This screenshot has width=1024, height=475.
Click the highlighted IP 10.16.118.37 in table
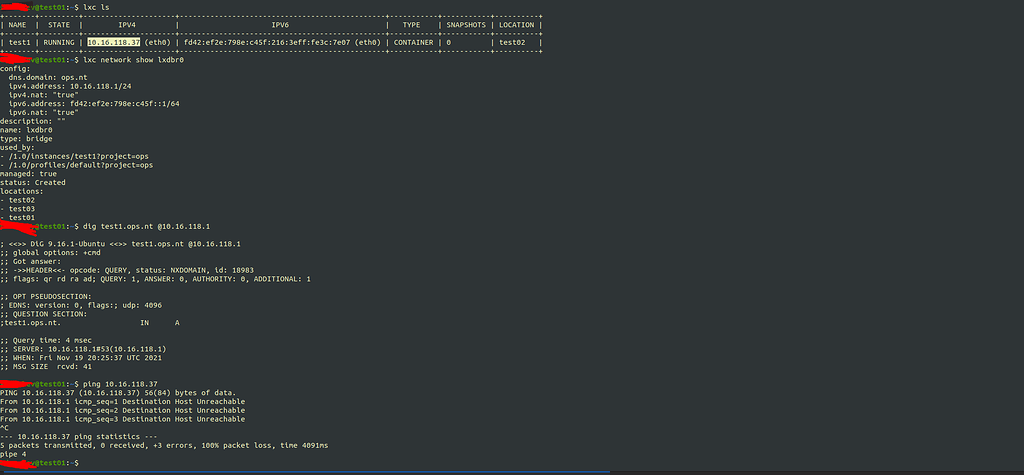click(114, 42)
